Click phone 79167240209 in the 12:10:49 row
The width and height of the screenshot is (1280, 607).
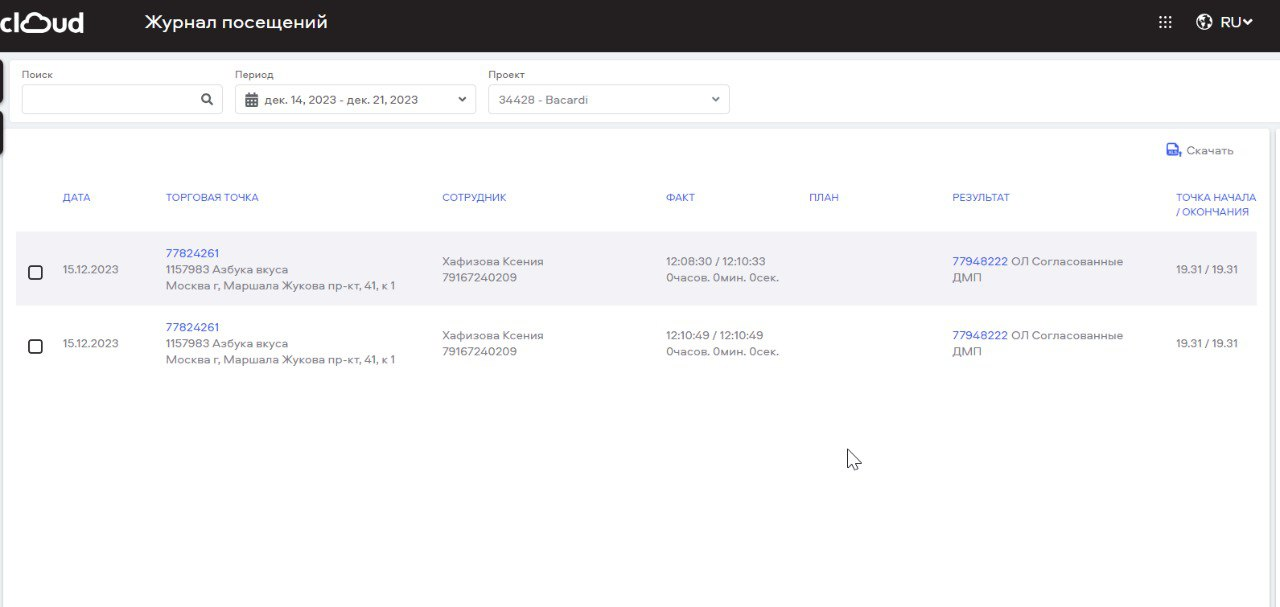(479, 351)
